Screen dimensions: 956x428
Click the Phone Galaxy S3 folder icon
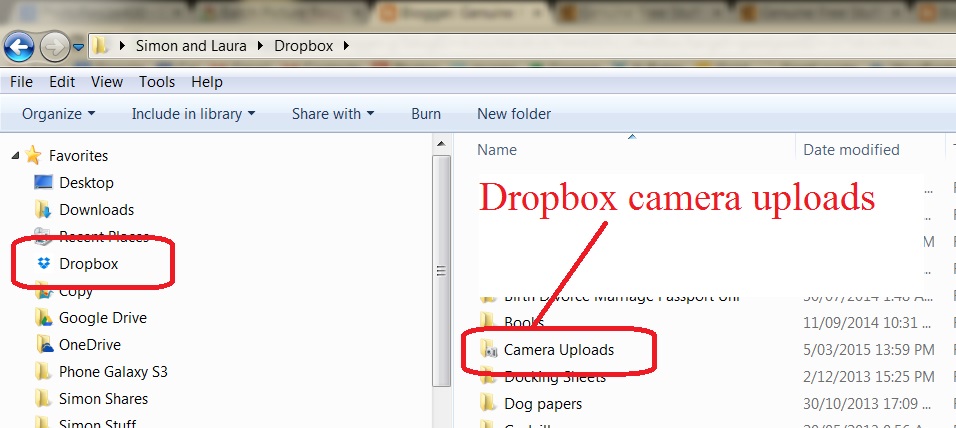[43, 371]
